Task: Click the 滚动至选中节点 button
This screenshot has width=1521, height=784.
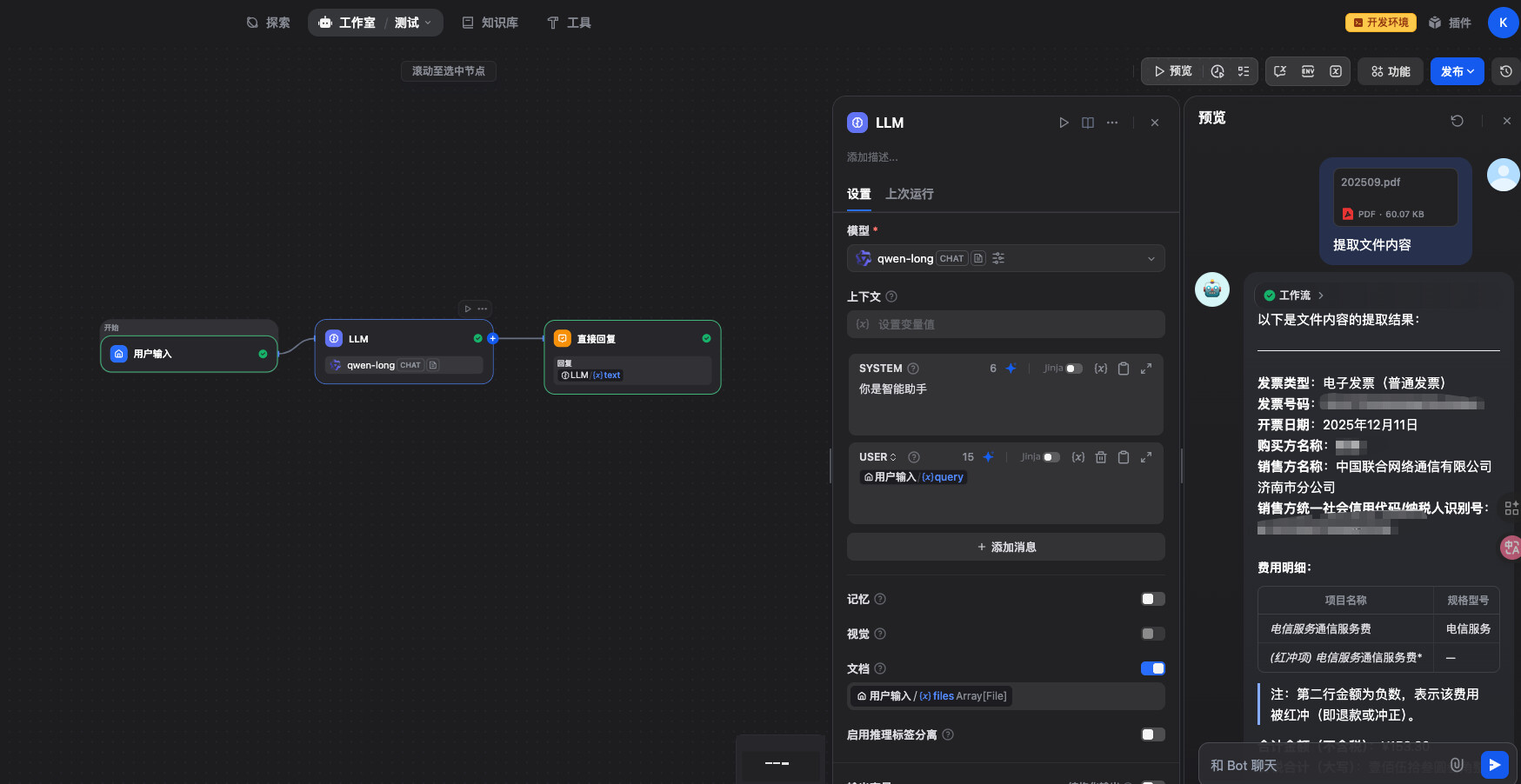Action: pos(449,70)
